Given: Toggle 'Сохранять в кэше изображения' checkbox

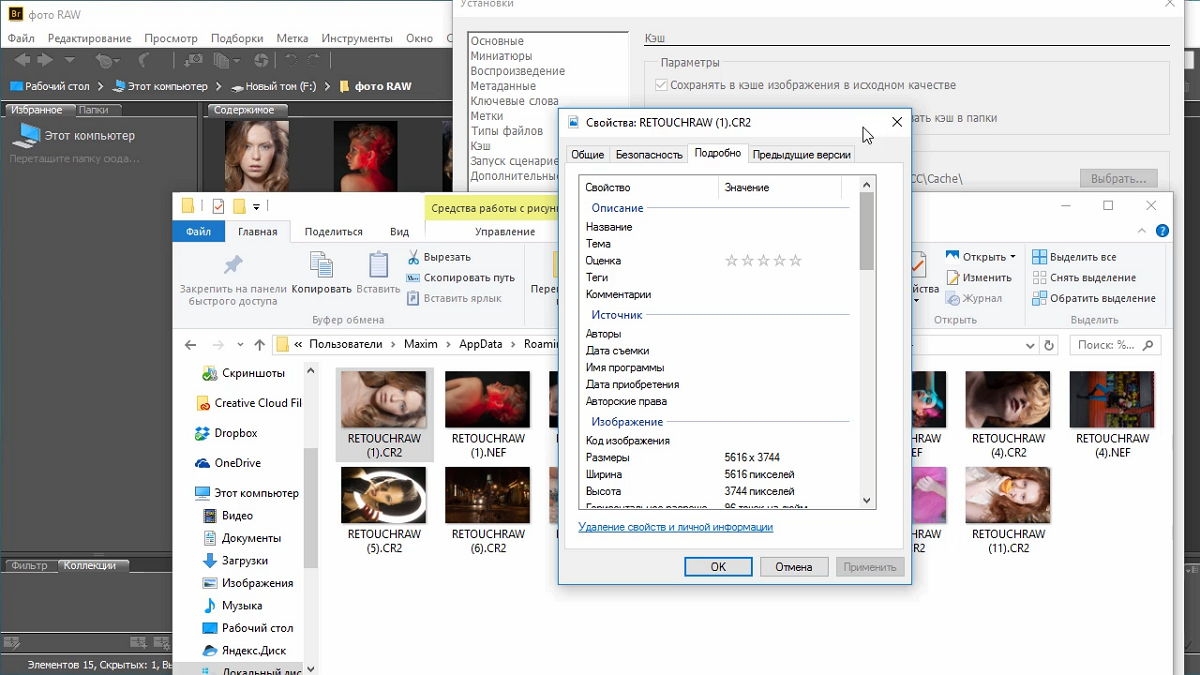Looking at the screenshot, I should 661,85.
